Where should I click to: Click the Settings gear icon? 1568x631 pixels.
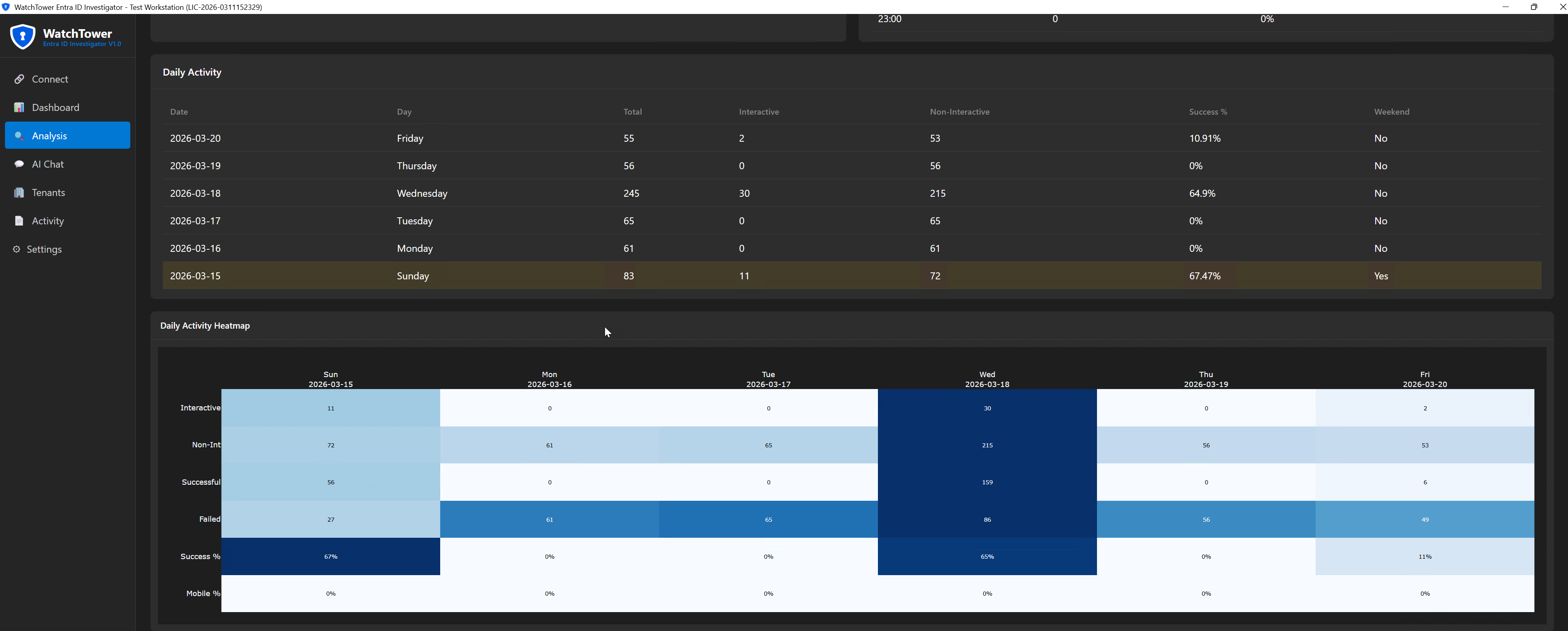click(x=16, y=249)
